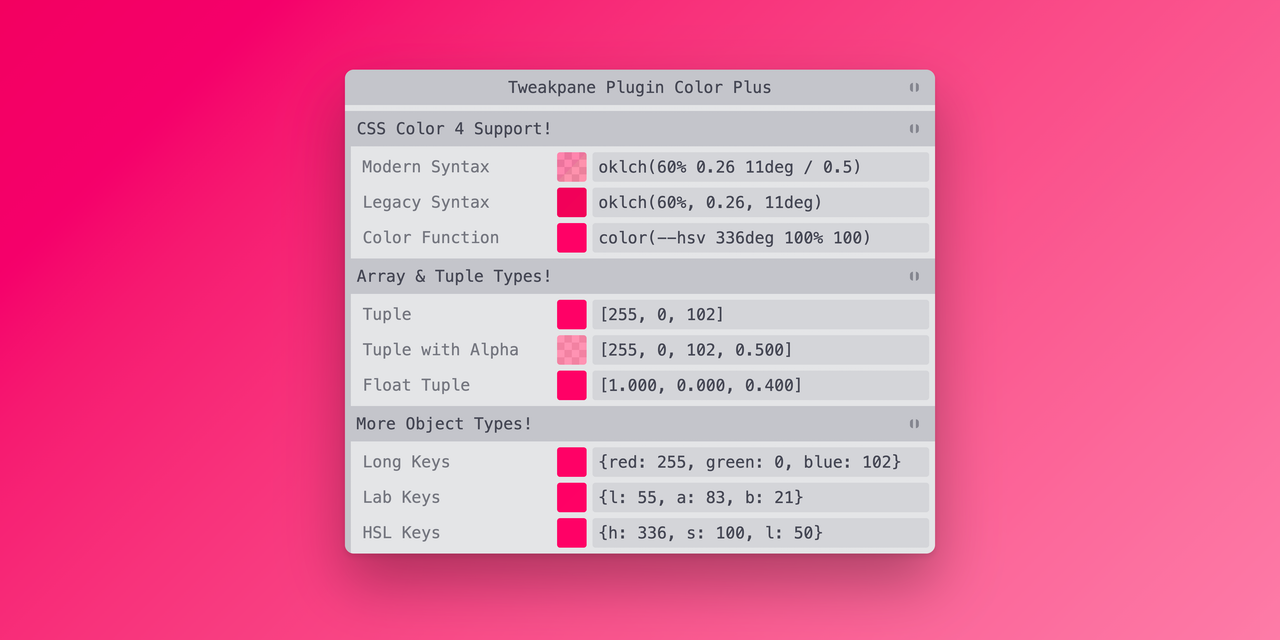Image resolution: width=1280 pixels, height=640 pixels.
Task: Open the Color Function color picker
Action: tap(571, 238)
